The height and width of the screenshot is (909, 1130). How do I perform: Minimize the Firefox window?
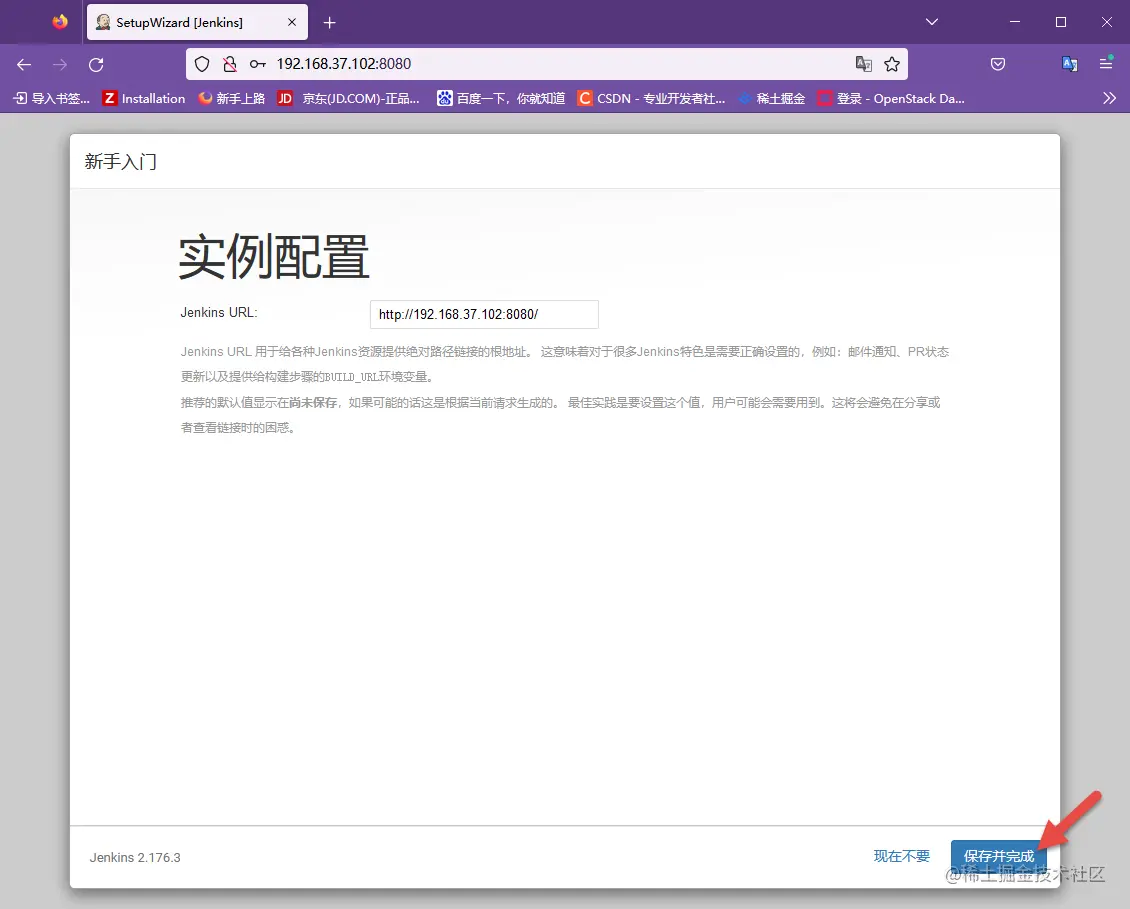1015,22
